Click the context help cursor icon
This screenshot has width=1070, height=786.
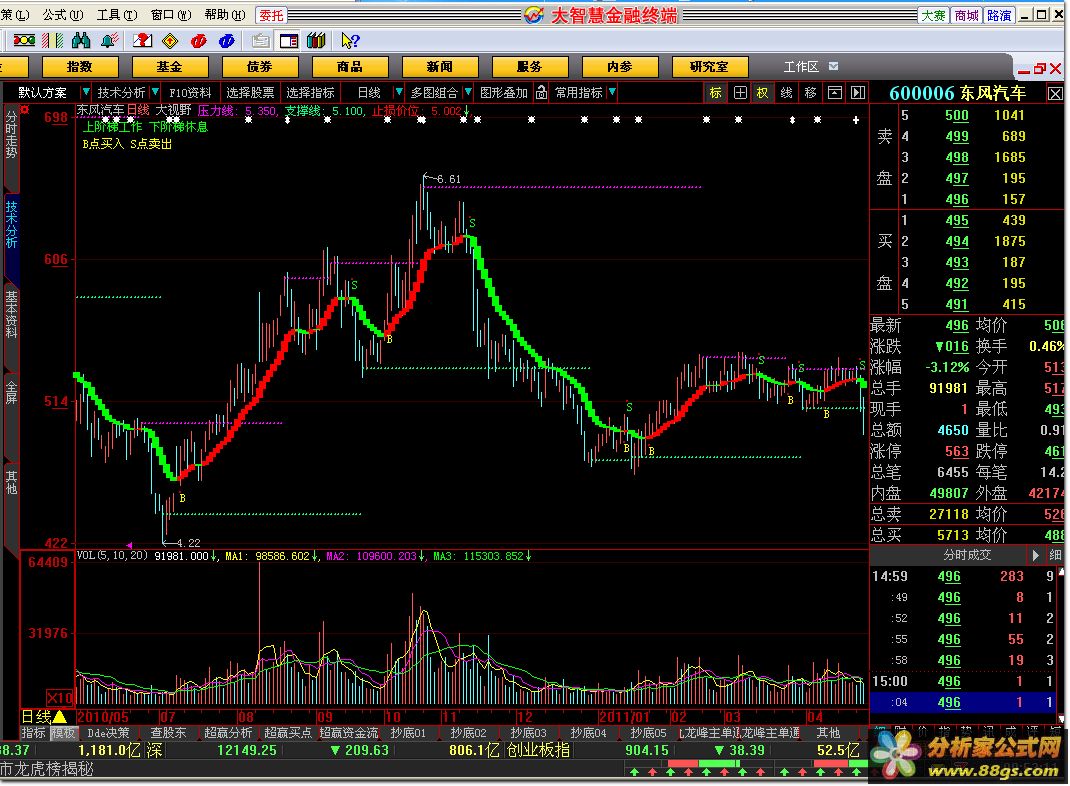pyautogui.click(x=350, y=41)
